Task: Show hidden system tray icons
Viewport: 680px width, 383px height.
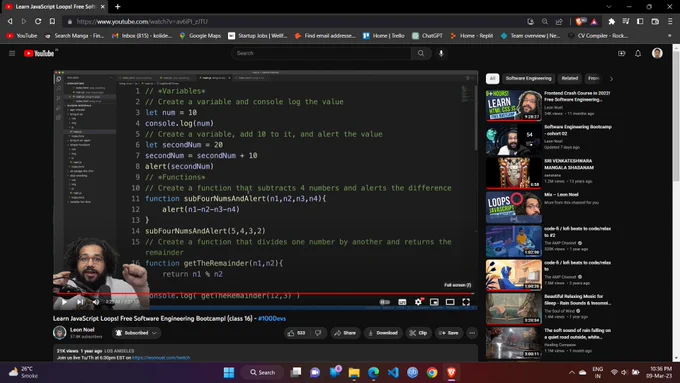Action: pos(572,372)
